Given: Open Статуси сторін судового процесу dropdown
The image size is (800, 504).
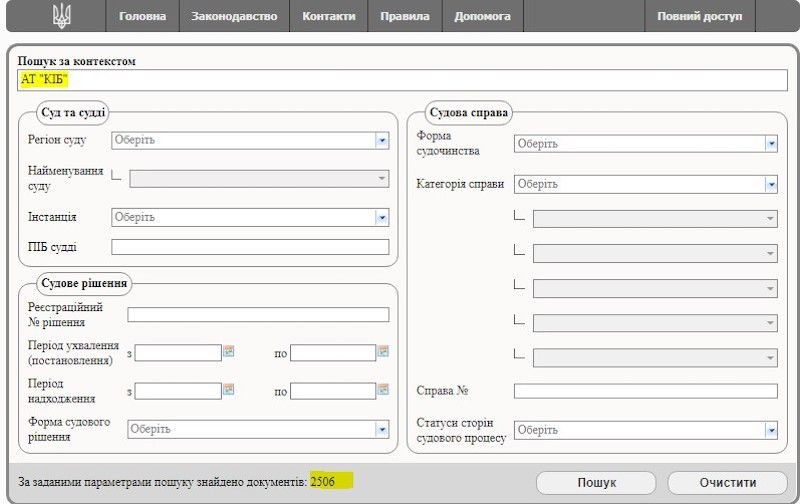Looking at the screenshot, I should pos(770,430).
